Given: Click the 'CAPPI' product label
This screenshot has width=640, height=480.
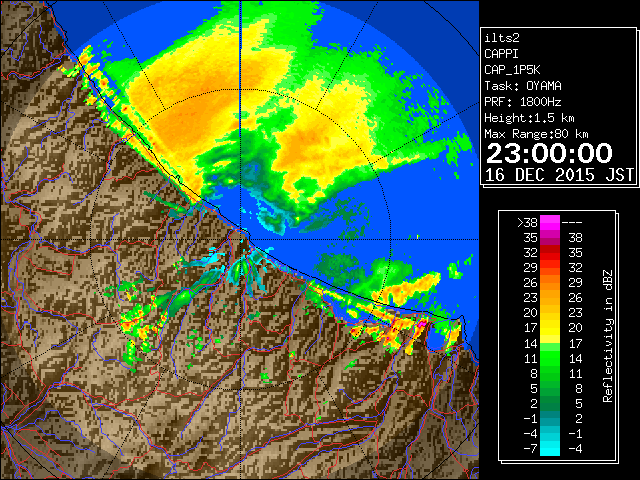Looking at the screenshot, I should [x=501, y=54].
